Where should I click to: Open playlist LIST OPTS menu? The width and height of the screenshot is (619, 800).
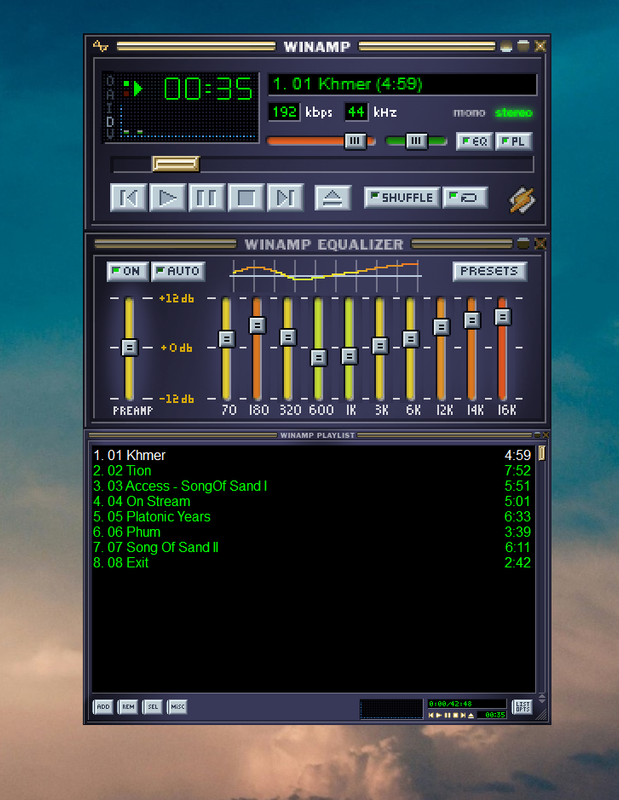(523, 707)
